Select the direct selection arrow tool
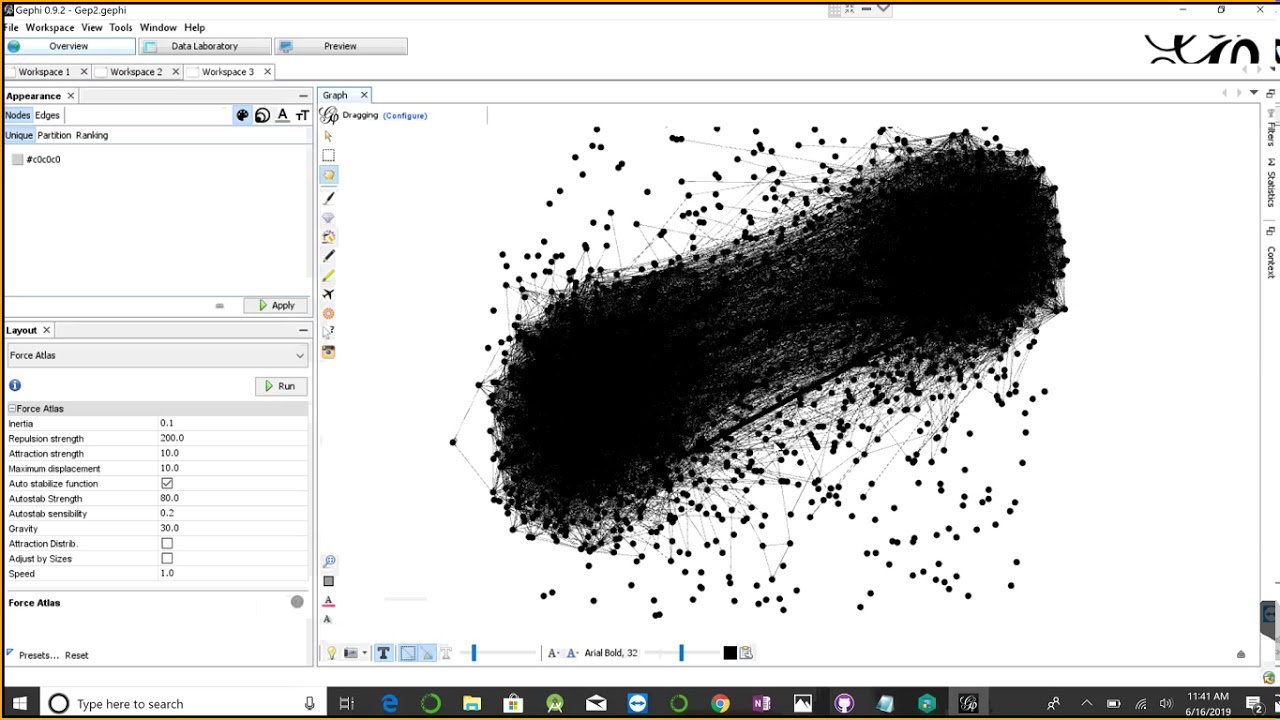Screen dimensions: 1280x720 [x=328, y=135]
